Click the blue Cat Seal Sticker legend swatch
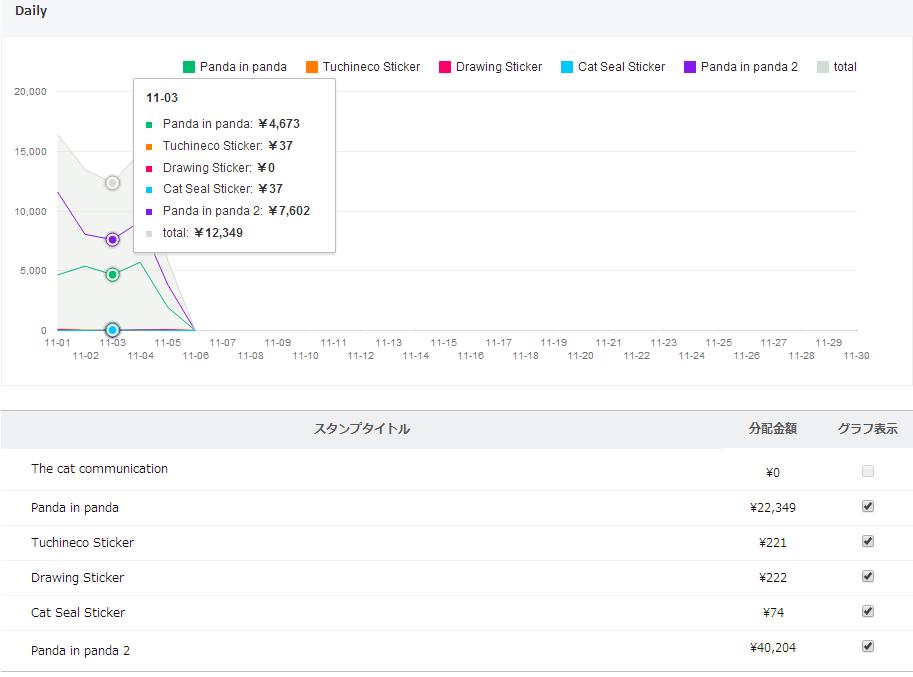913x677 pixels. click(x=567, y=67)
